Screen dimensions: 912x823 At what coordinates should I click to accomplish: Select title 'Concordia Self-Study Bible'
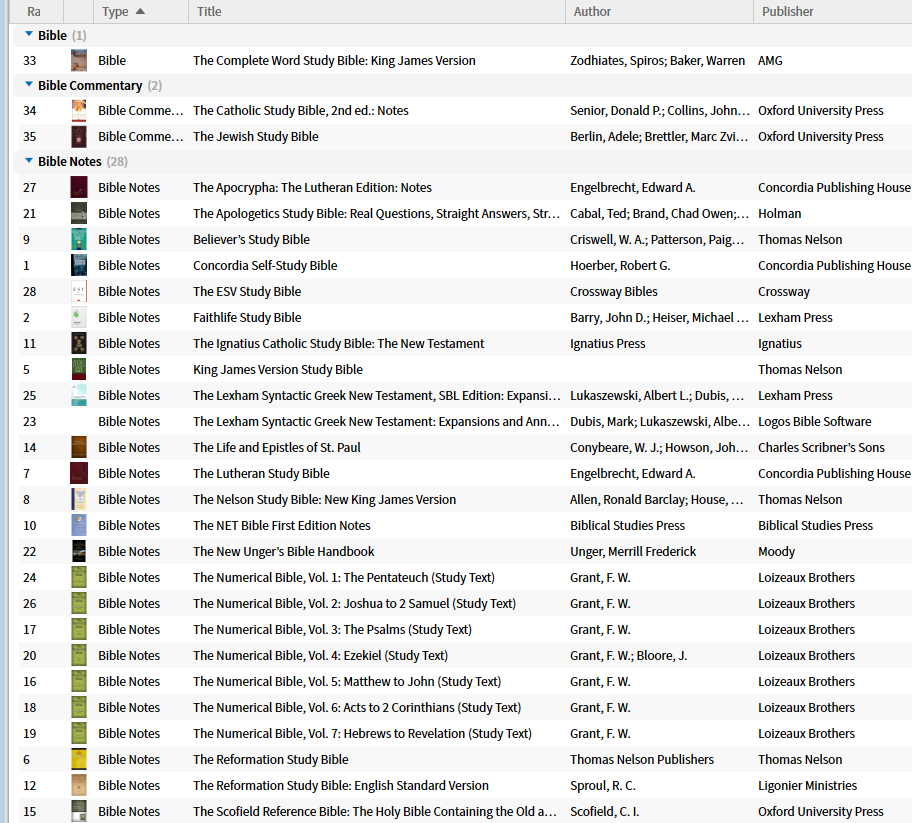(265, 266)
